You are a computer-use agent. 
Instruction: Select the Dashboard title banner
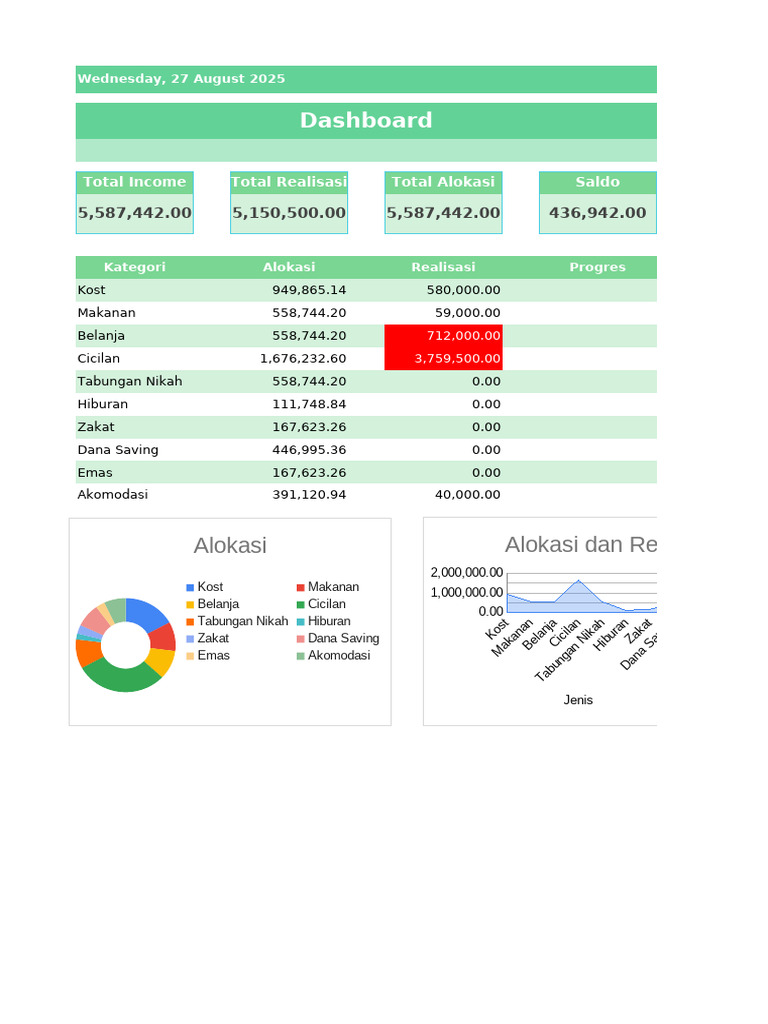(x=366, y=121)
